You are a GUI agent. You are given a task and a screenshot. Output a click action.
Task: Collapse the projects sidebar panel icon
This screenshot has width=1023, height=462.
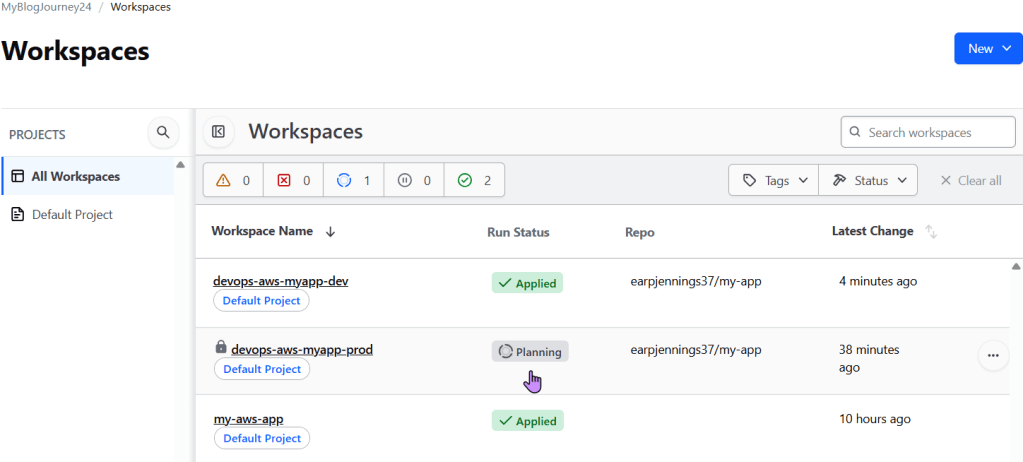pos(218,132)
